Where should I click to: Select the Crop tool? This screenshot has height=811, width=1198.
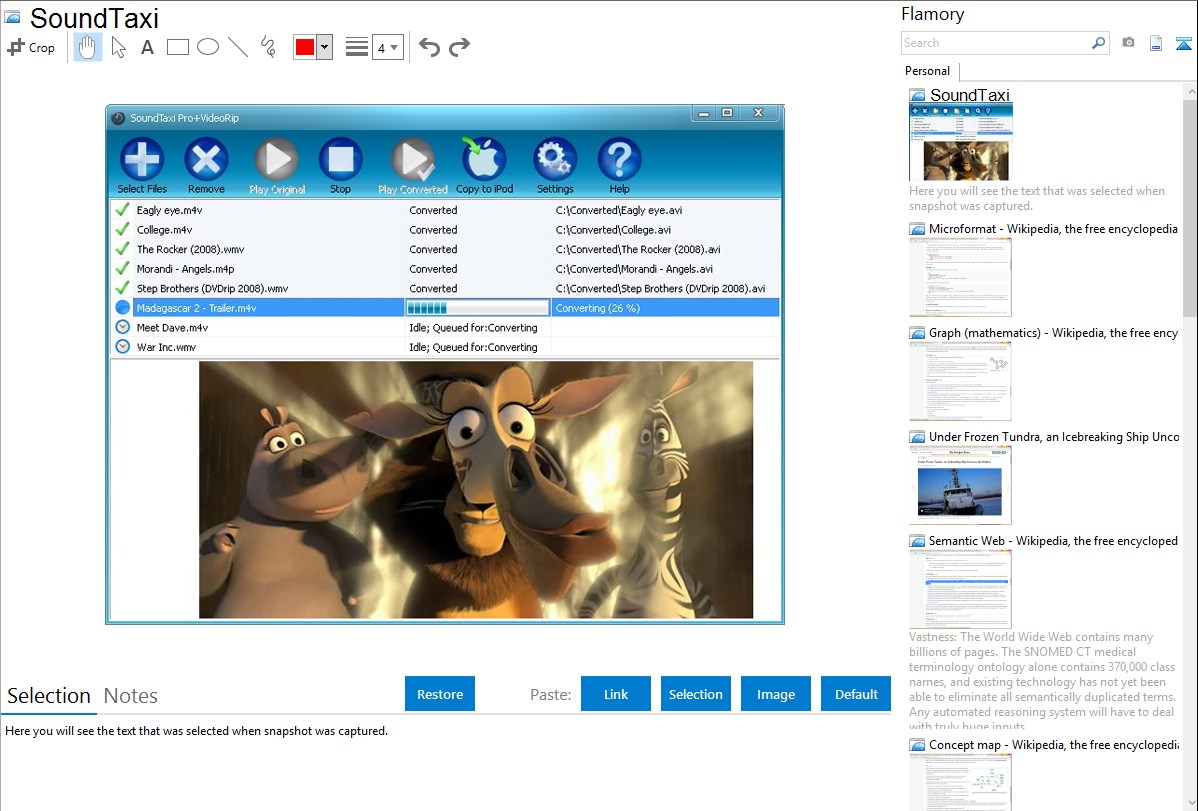(31, 47)
